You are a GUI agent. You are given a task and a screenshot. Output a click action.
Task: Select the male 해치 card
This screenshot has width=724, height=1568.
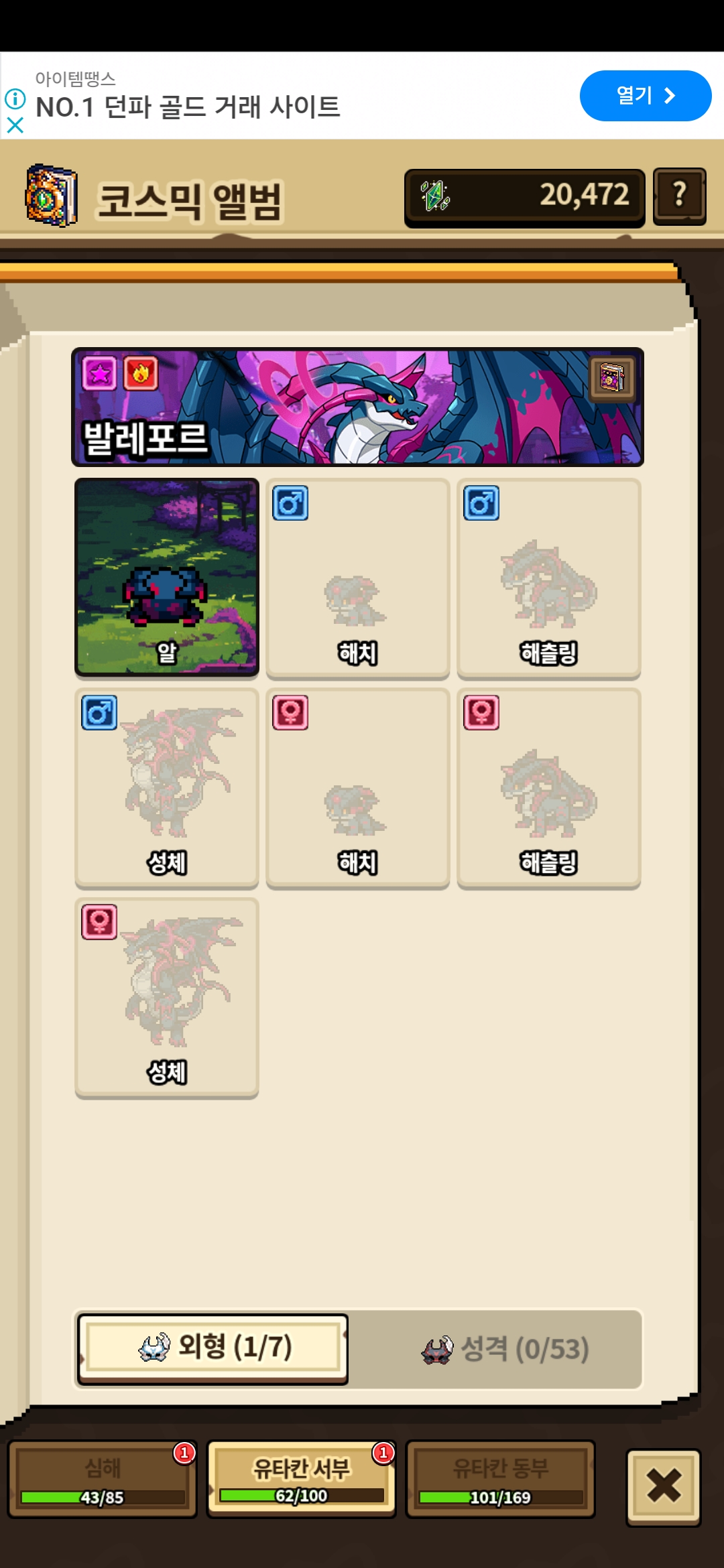tap(358, 578)
